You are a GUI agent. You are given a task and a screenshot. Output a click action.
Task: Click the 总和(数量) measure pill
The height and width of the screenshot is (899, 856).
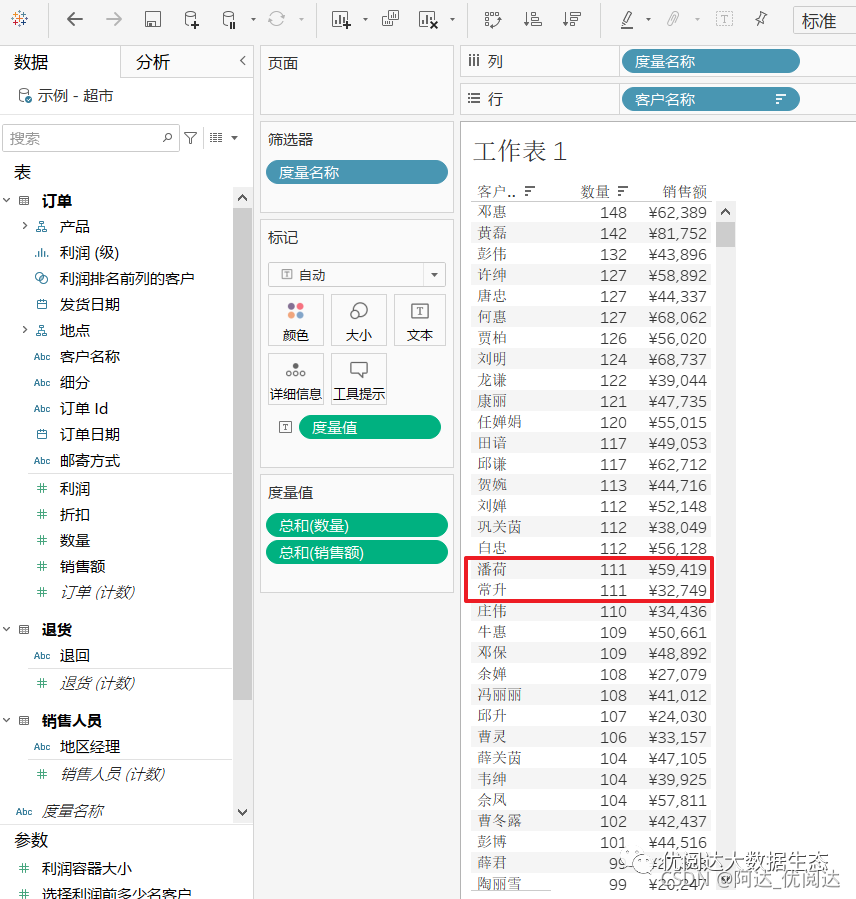[357, 525]
